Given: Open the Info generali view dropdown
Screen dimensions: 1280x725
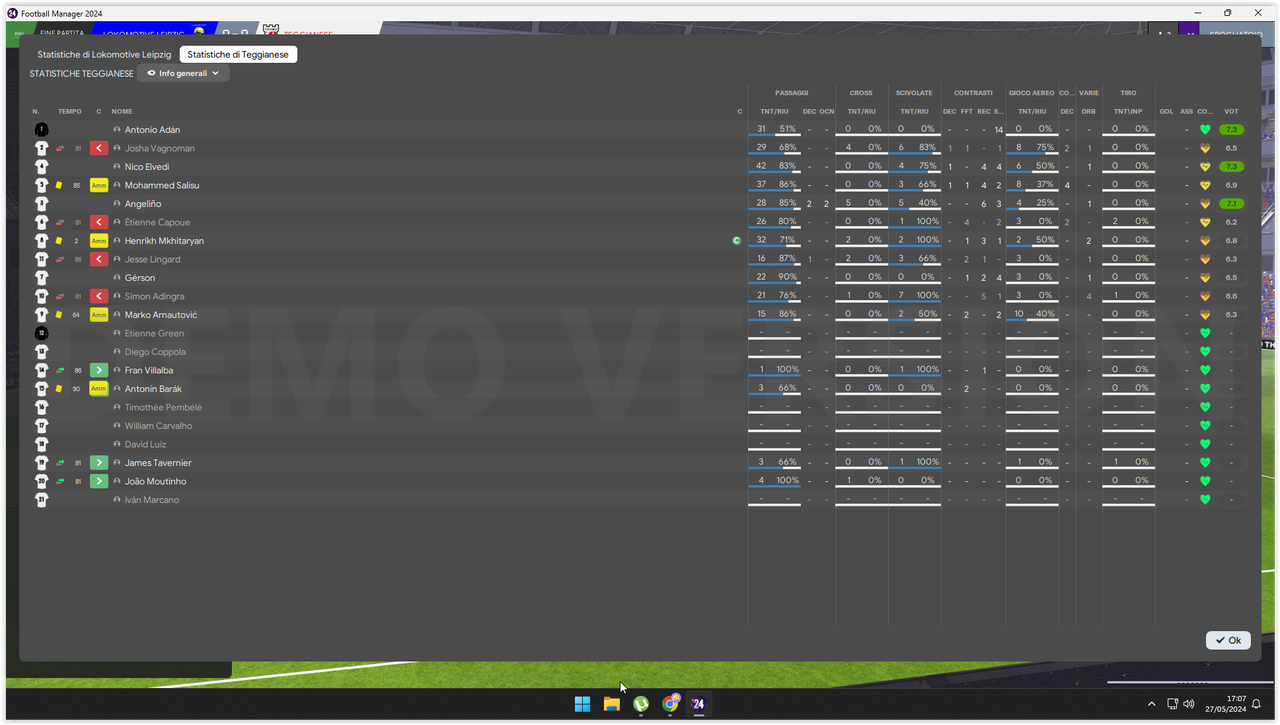Looking at the screenshot, I should [x=183, y=73].
